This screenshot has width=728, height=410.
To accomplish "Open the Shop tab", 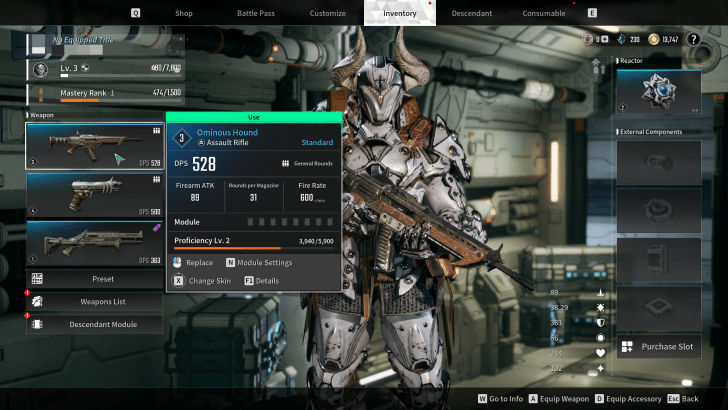I will [x=184, y=14].
